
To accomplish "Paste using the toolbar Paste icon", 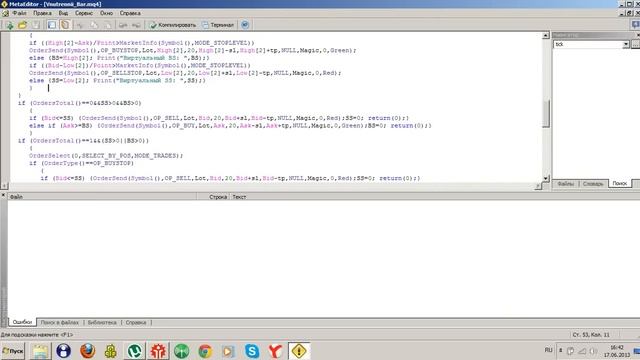I will [x=107, y=25].
